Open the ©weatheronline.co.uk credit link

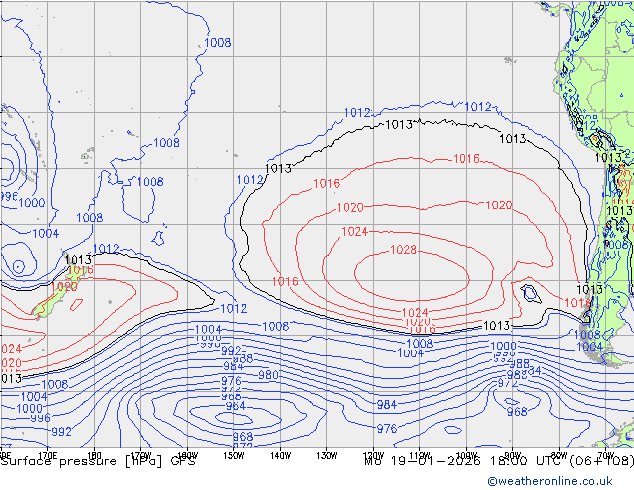[x=549, y=481]
